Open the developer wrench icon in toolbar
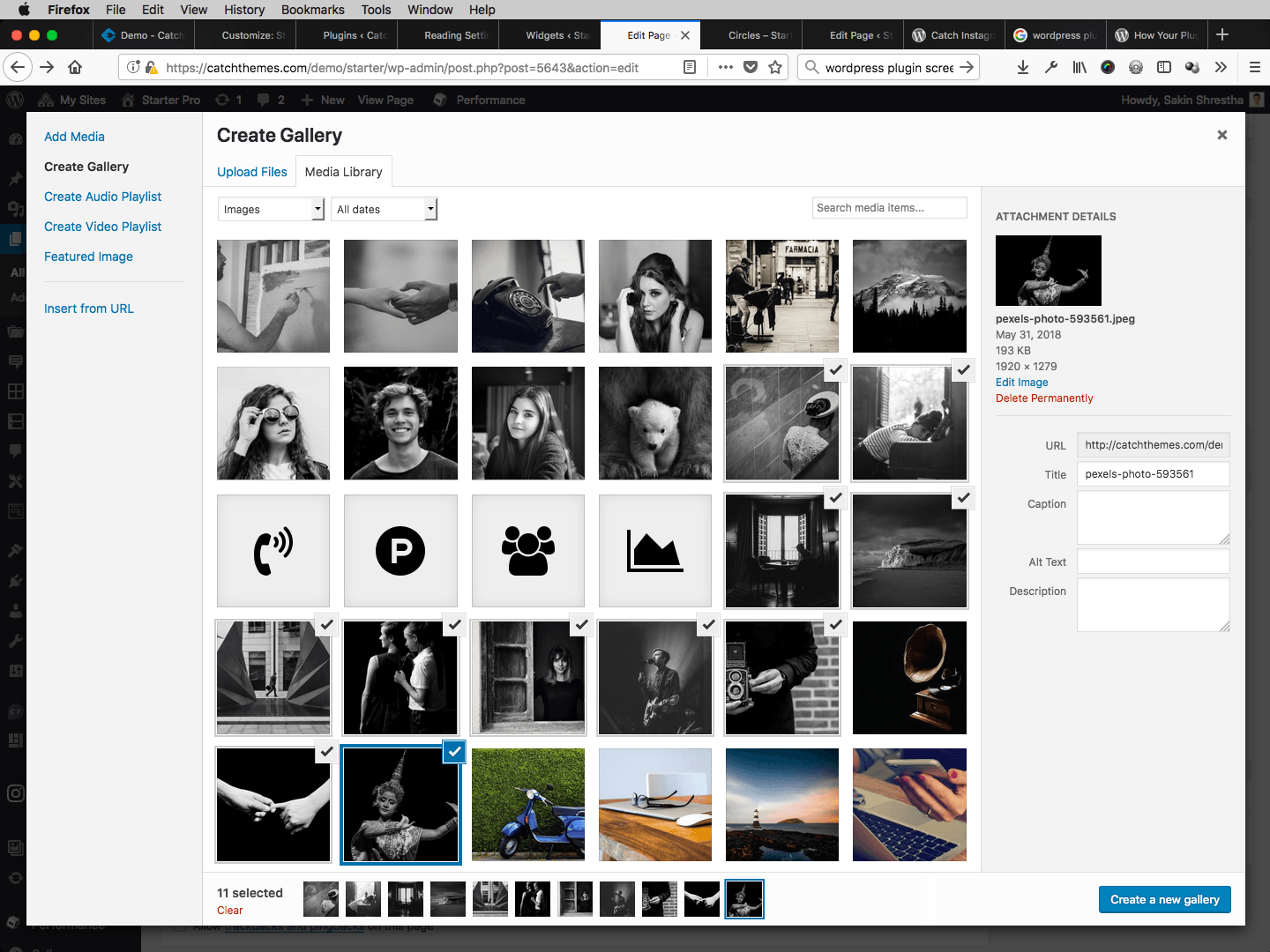 (1051, 67)
